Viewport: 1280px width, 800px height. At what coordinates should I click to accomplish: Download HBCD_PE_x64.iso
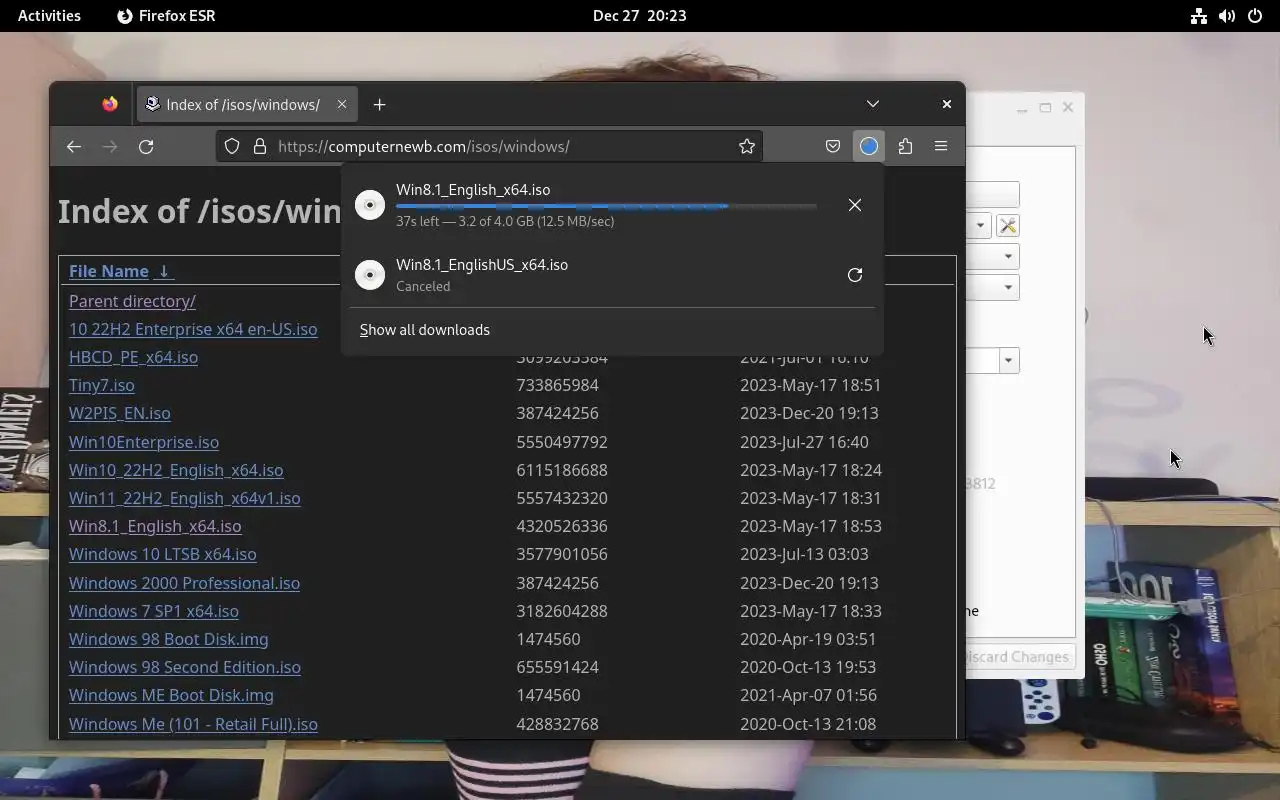click(133, 357)
